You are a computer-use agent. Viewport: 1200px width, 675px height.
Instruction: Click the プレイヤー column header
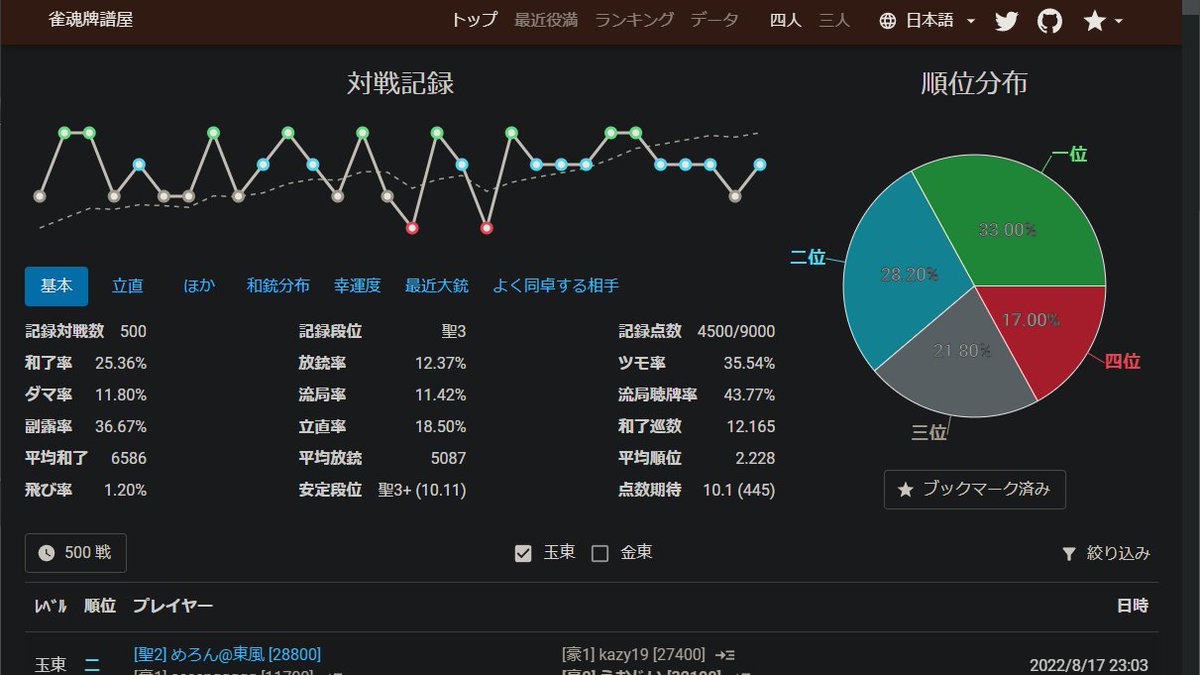click(x=173, y=605)
